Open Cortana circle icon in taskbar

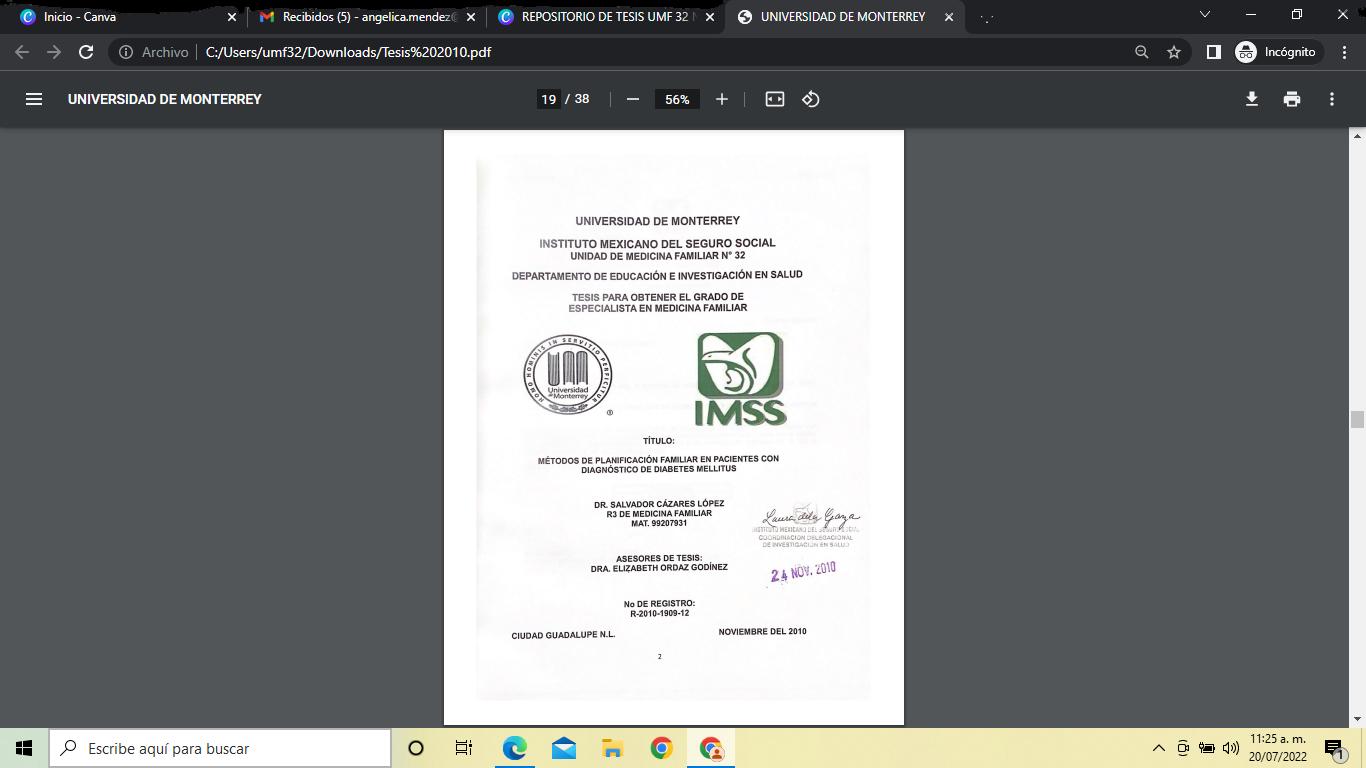416,748
